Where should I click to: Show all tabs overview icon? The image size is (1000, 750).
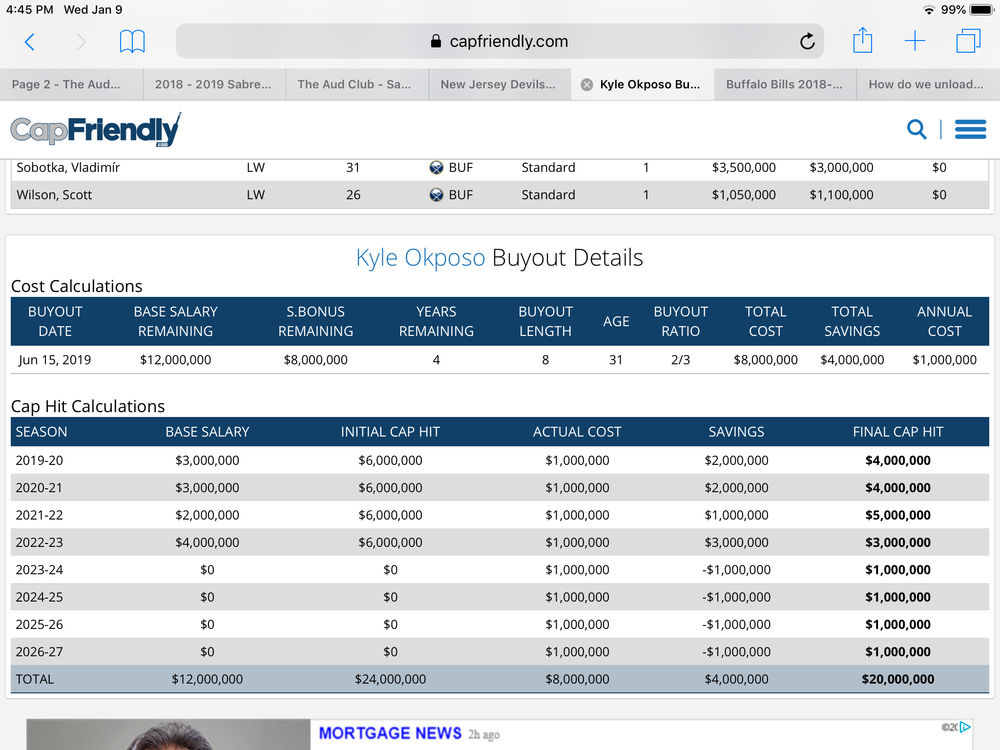coord(968,41)
